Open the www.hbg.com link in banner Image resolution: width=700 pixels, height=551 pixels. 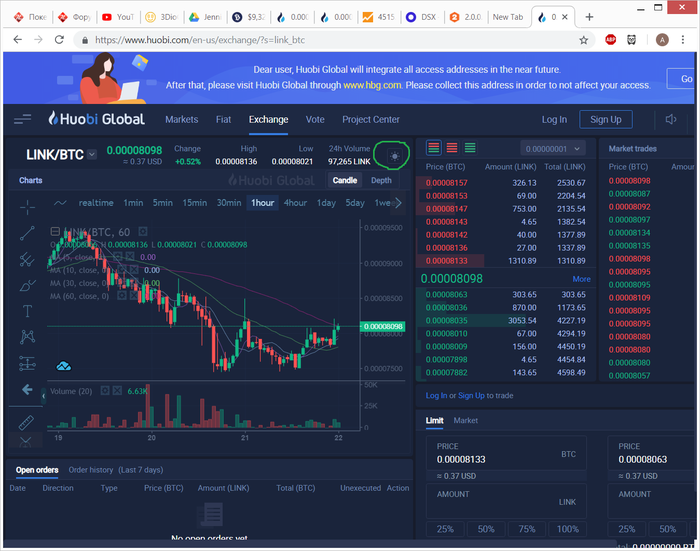(x=372, y=85)
